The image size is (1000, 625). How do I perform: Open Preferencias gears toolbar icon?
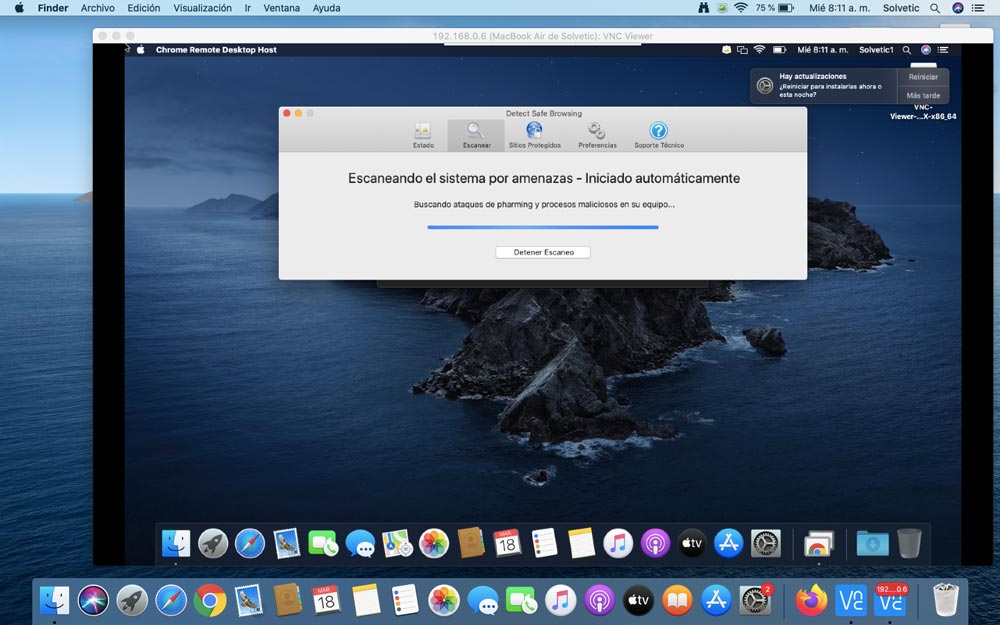pos(597,135)
